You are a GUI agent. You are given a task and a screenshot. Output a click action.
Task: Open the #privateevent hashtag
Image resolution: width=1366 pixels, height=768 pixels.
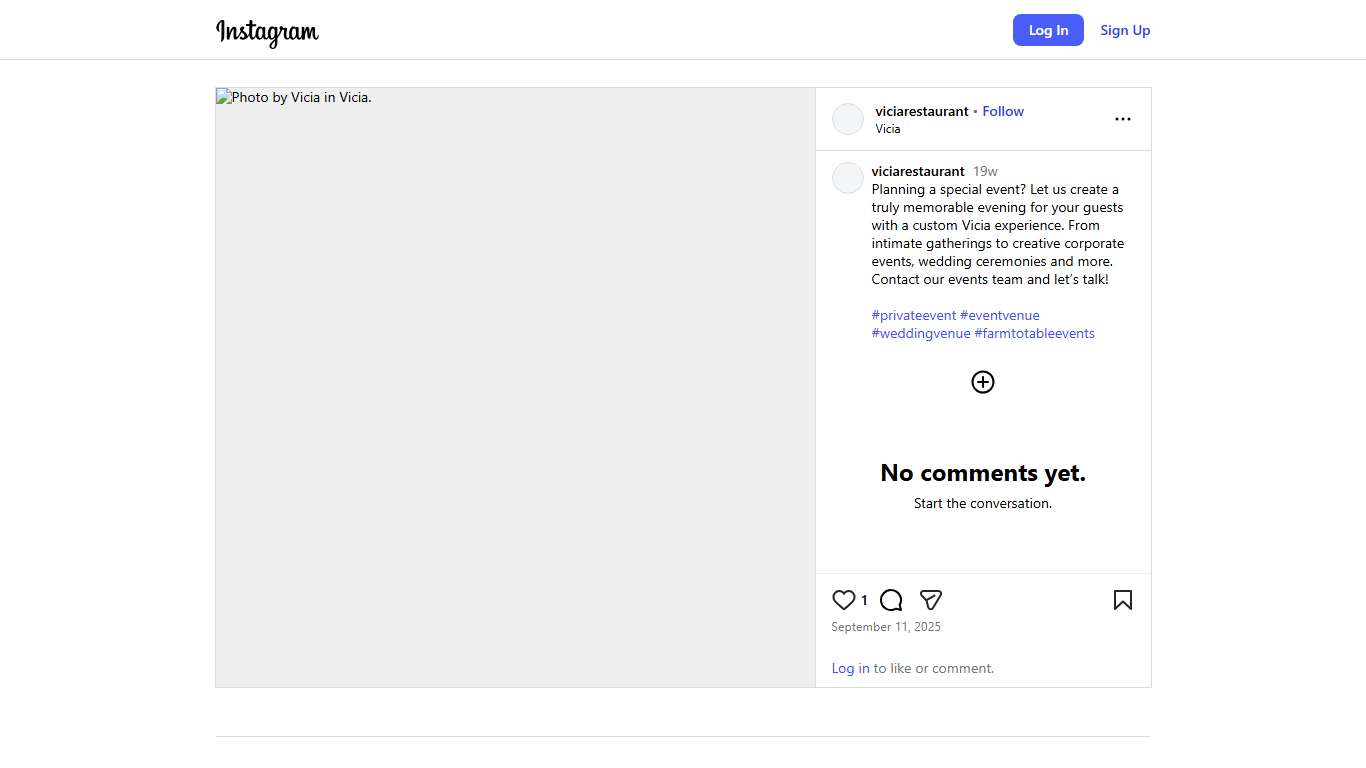[914, 315]
